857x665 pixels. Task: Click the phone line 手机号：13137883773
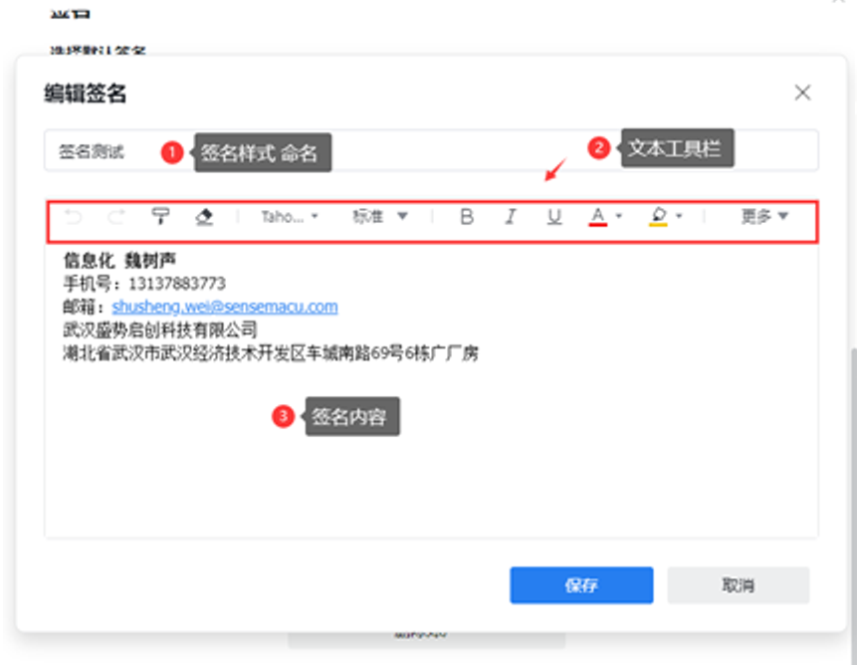pos(144,284)
